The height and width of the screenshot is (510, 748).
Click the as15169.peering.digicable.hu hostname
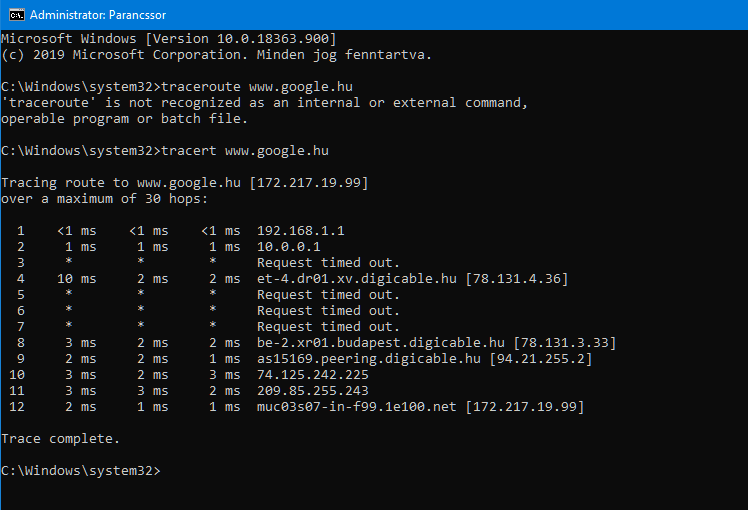(x=369, y=358)
